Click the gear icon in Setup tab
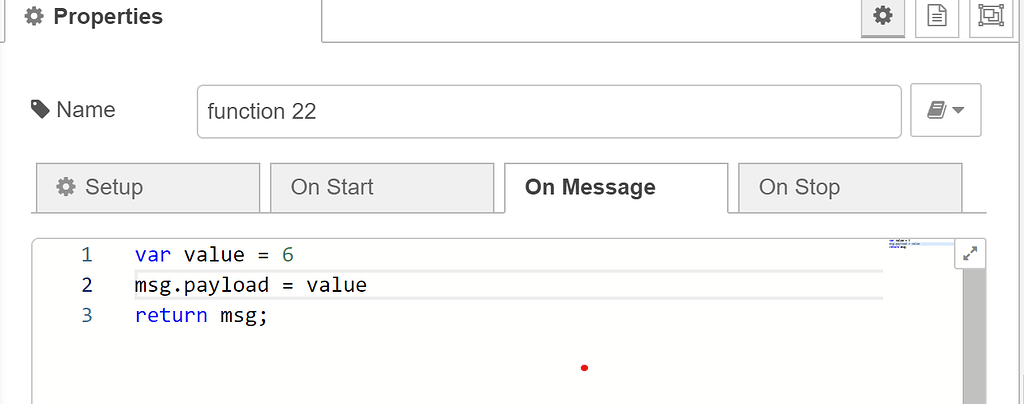This screenshot has height=404, width=1024. pos(66,187)
